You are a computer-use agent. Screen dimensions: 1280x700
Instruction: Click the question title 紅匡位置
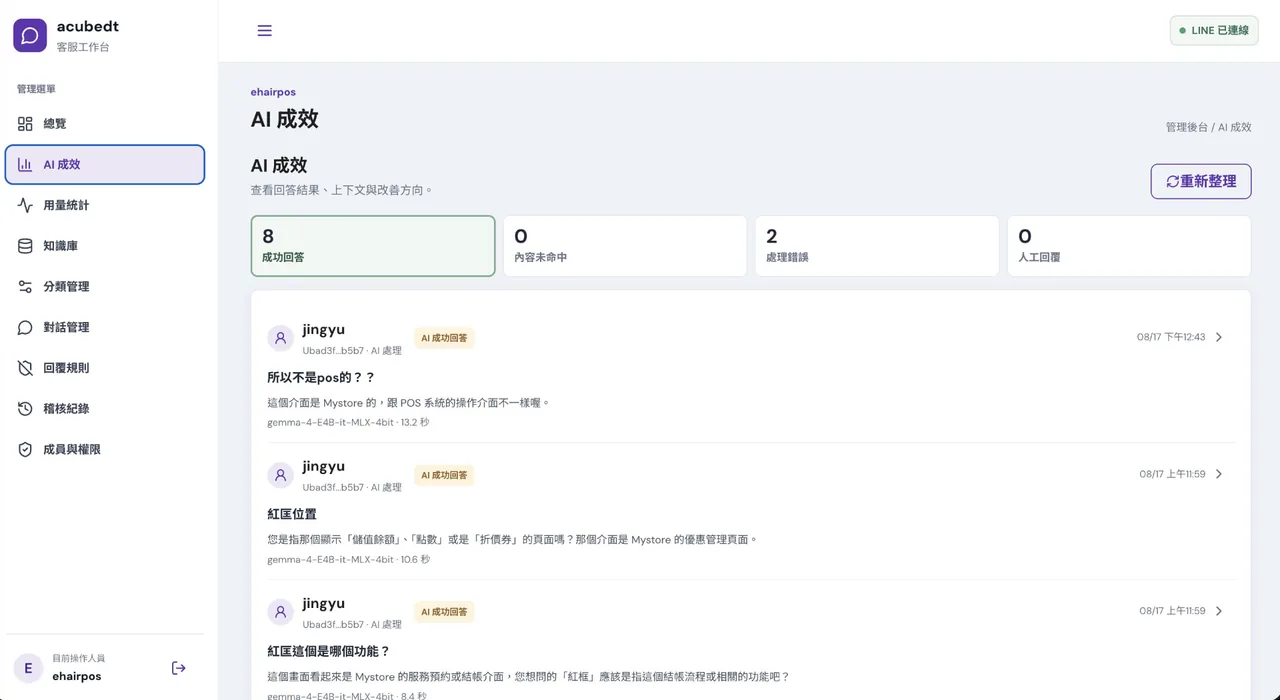coord(292,514)
